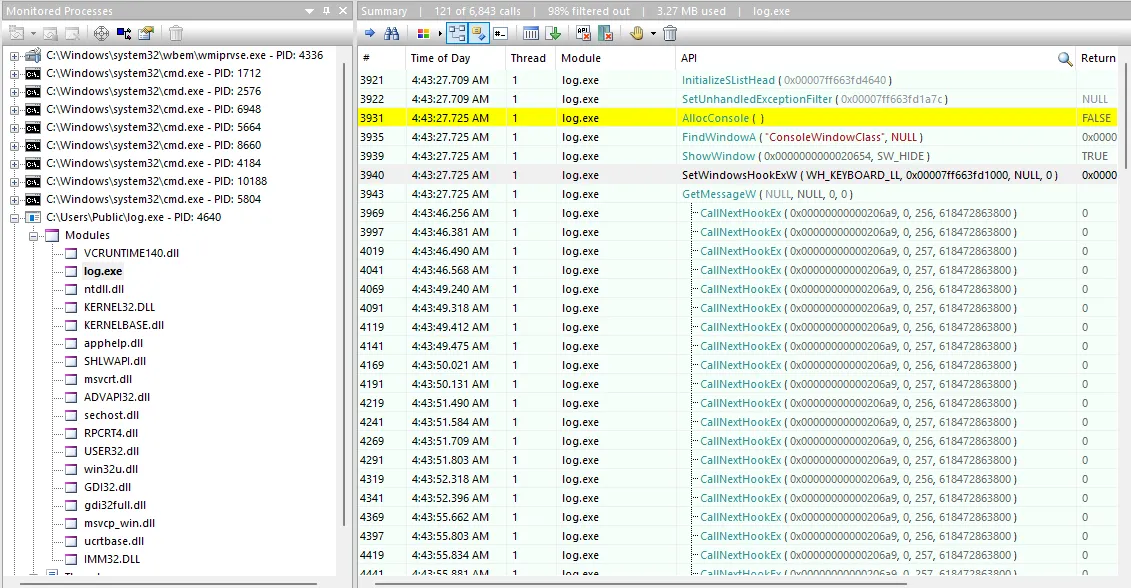Click the trash icon in Monitored Processes toolbar

(x=176, y=33)
